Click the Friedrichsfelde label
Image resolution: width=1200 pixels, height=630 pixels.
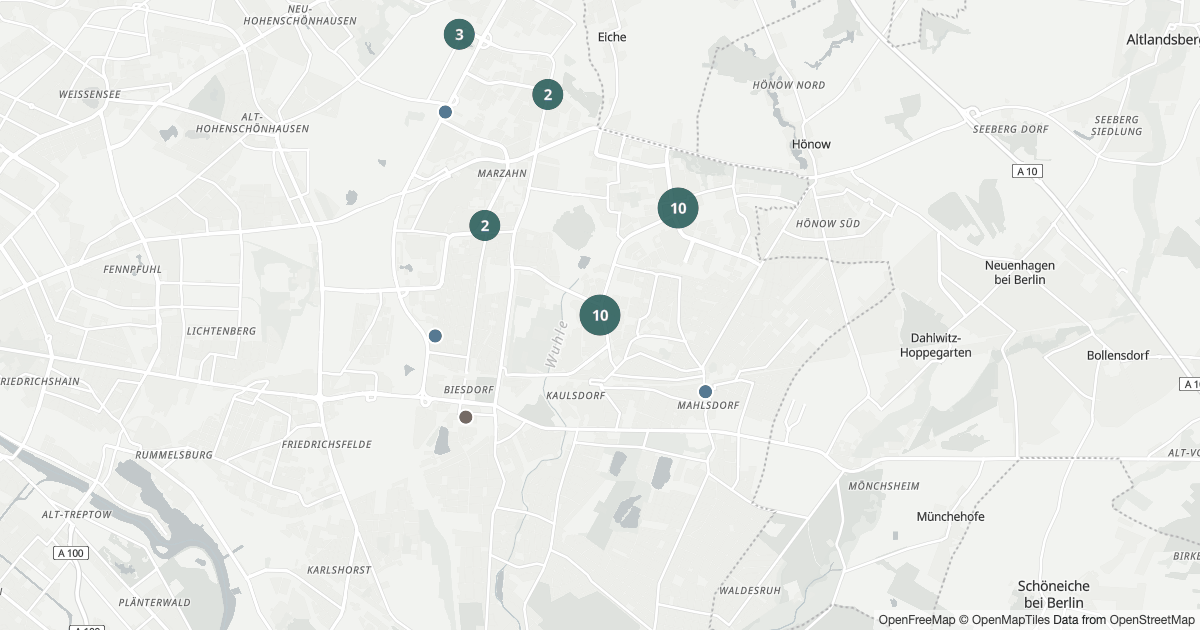327,443
